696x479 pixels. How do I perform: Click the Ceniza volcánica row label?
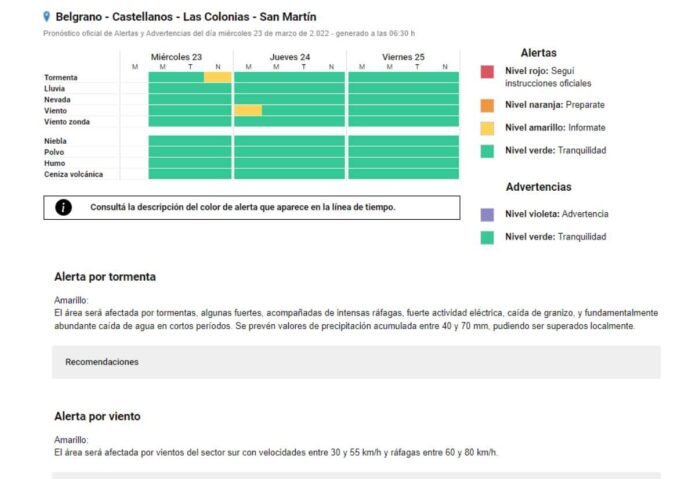(73, 174)
